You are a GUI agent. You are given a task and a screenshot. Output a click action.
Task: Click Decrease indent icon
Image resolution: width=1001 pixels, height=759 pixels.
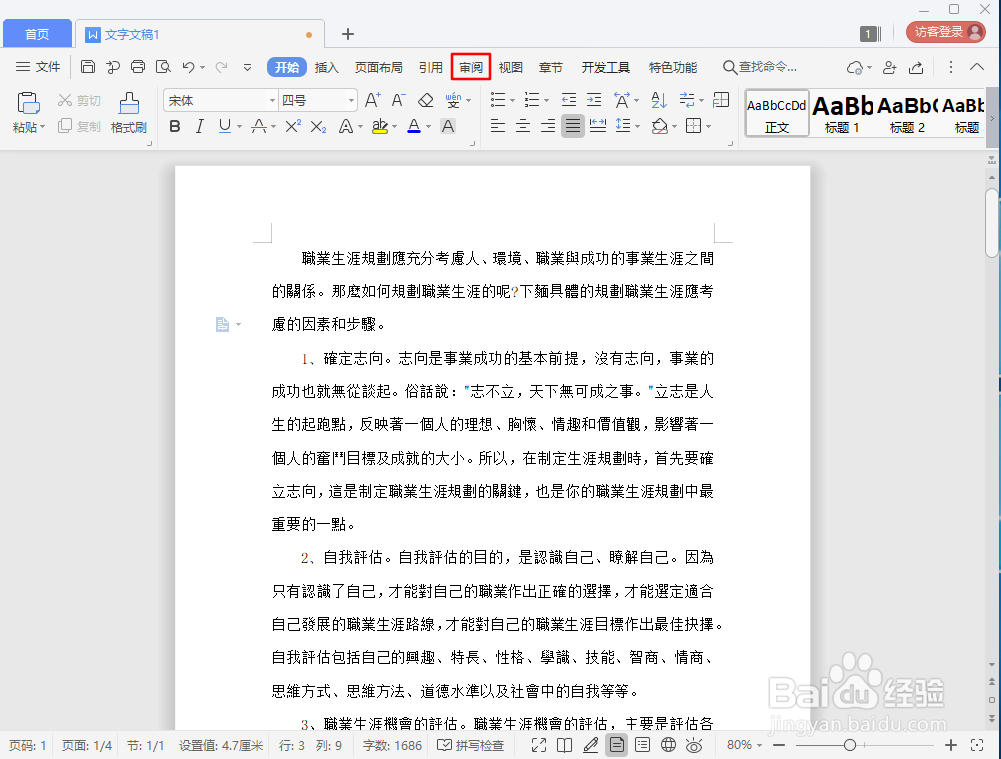(x=569, y=100)
